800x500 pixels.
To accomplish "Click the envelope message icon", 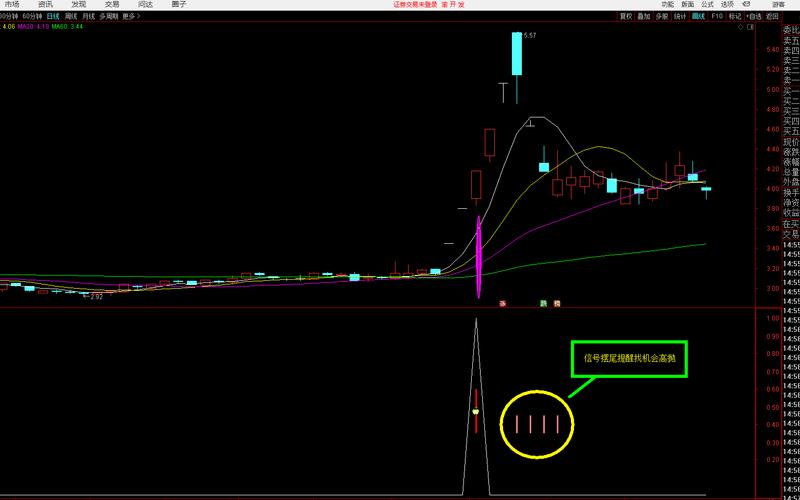I will [x=746, y=5].
